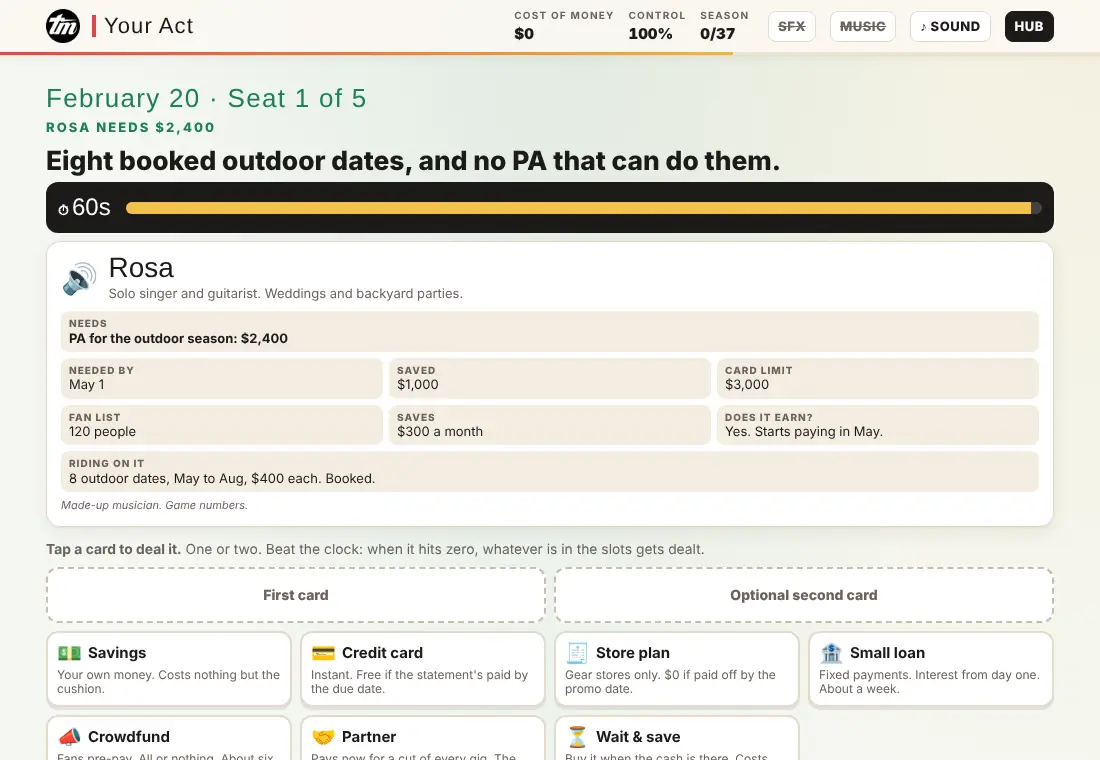The image size is (1100, 760).
Task: Click the FAN LIST 120 people field
Action: coord(222,425)
